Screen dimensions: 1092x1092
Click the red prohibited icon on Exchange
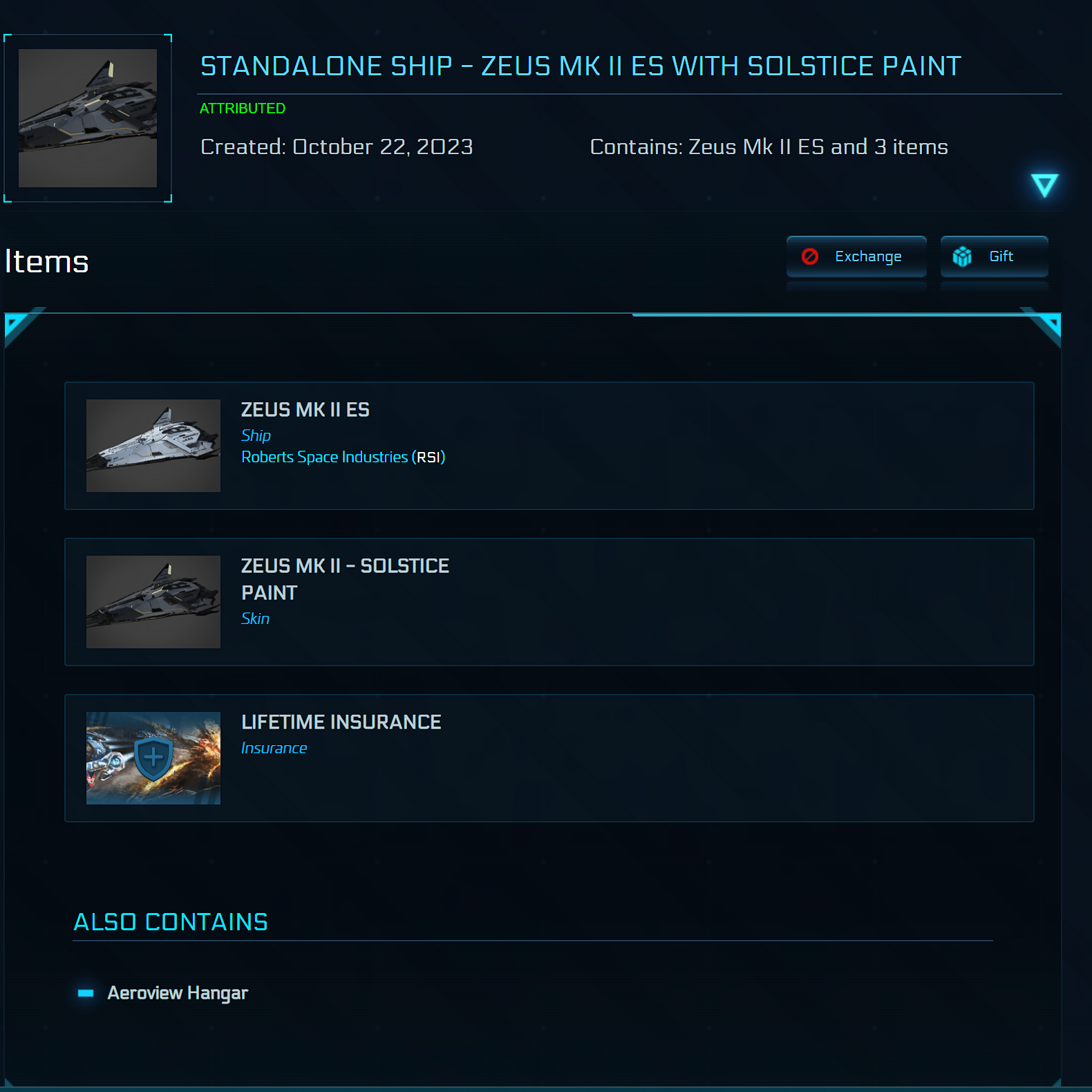click(809, 256)
